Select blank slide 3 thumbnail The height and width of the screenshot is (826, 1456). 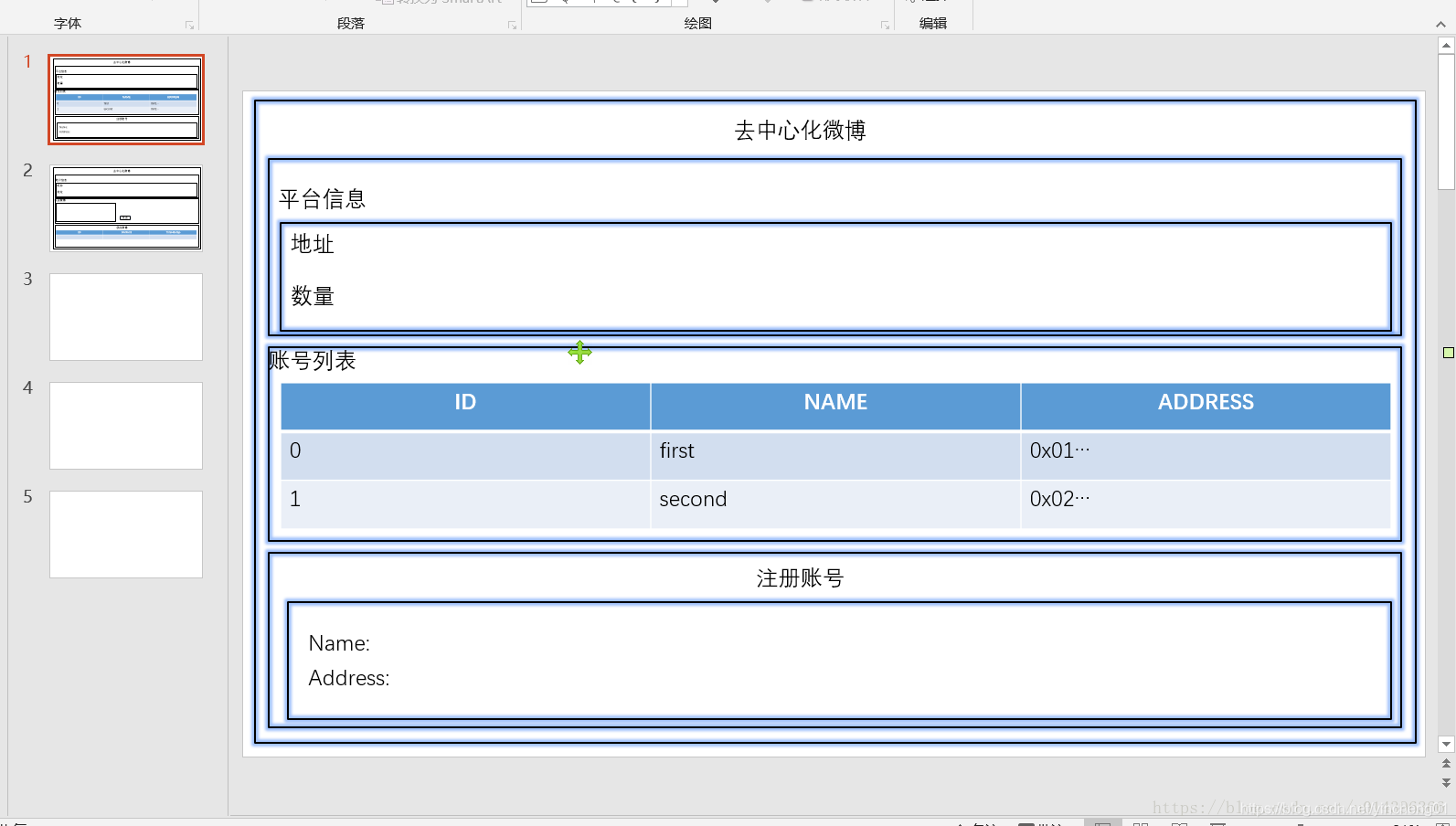(126, 317)
